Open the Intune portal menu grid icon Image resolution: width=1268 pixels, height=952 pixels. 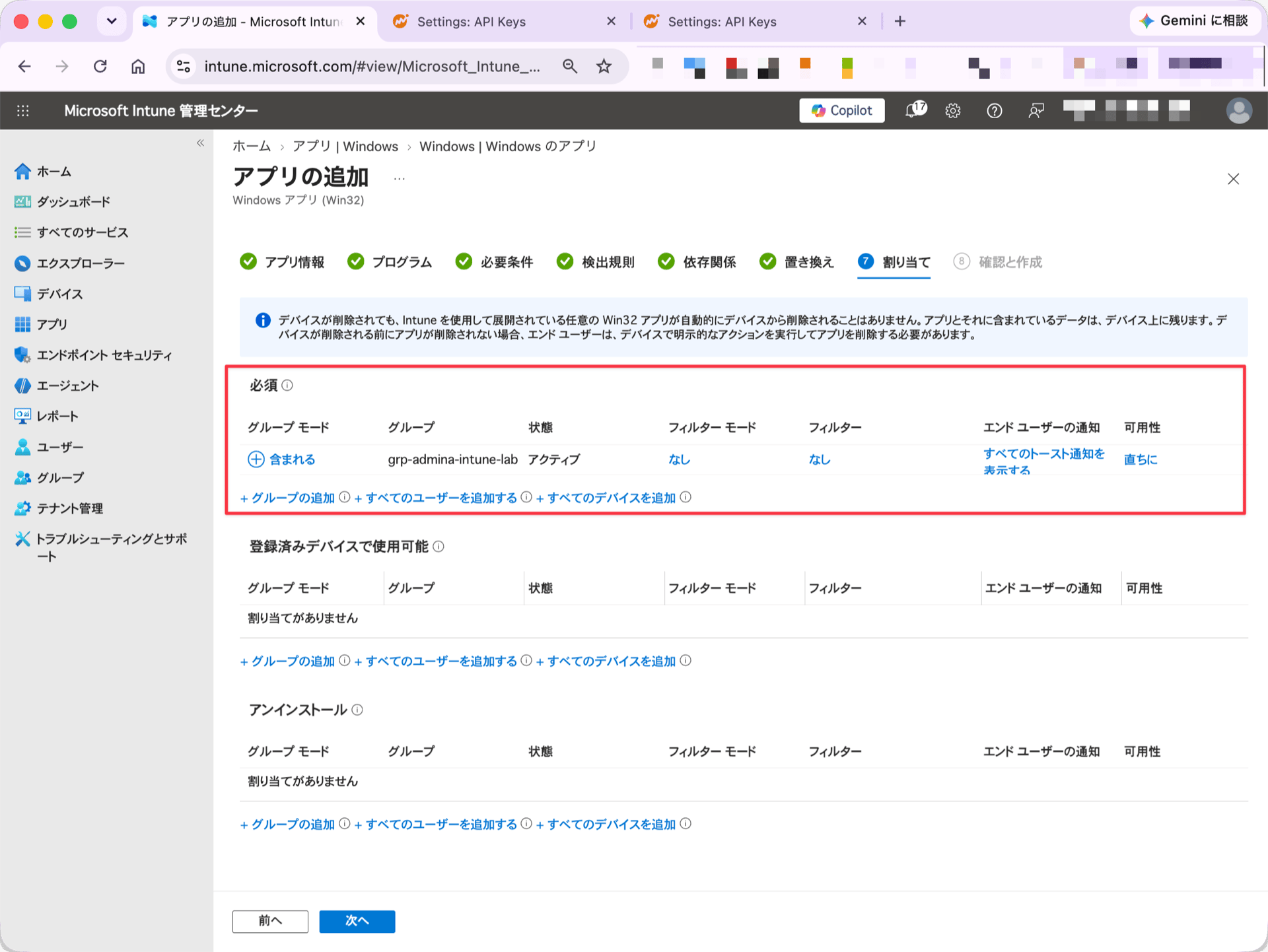pos(23,110)
